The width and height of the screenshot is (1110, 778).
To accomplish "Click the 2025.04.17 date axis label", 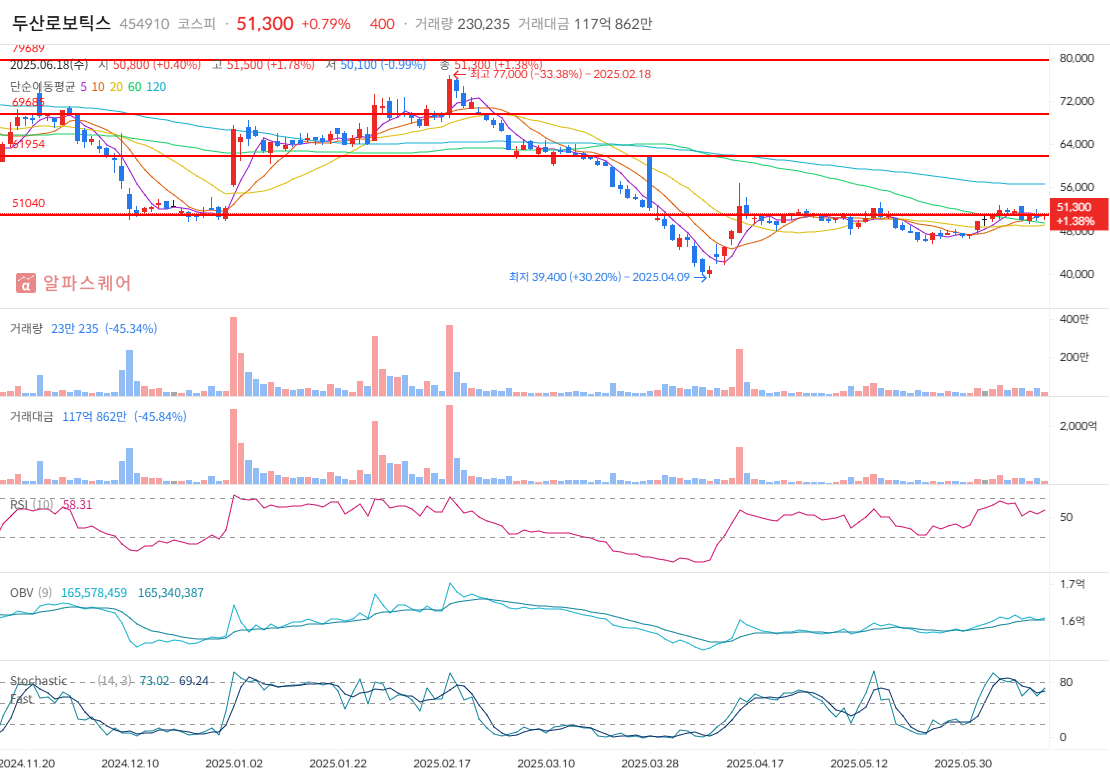I will pos(755,764).
